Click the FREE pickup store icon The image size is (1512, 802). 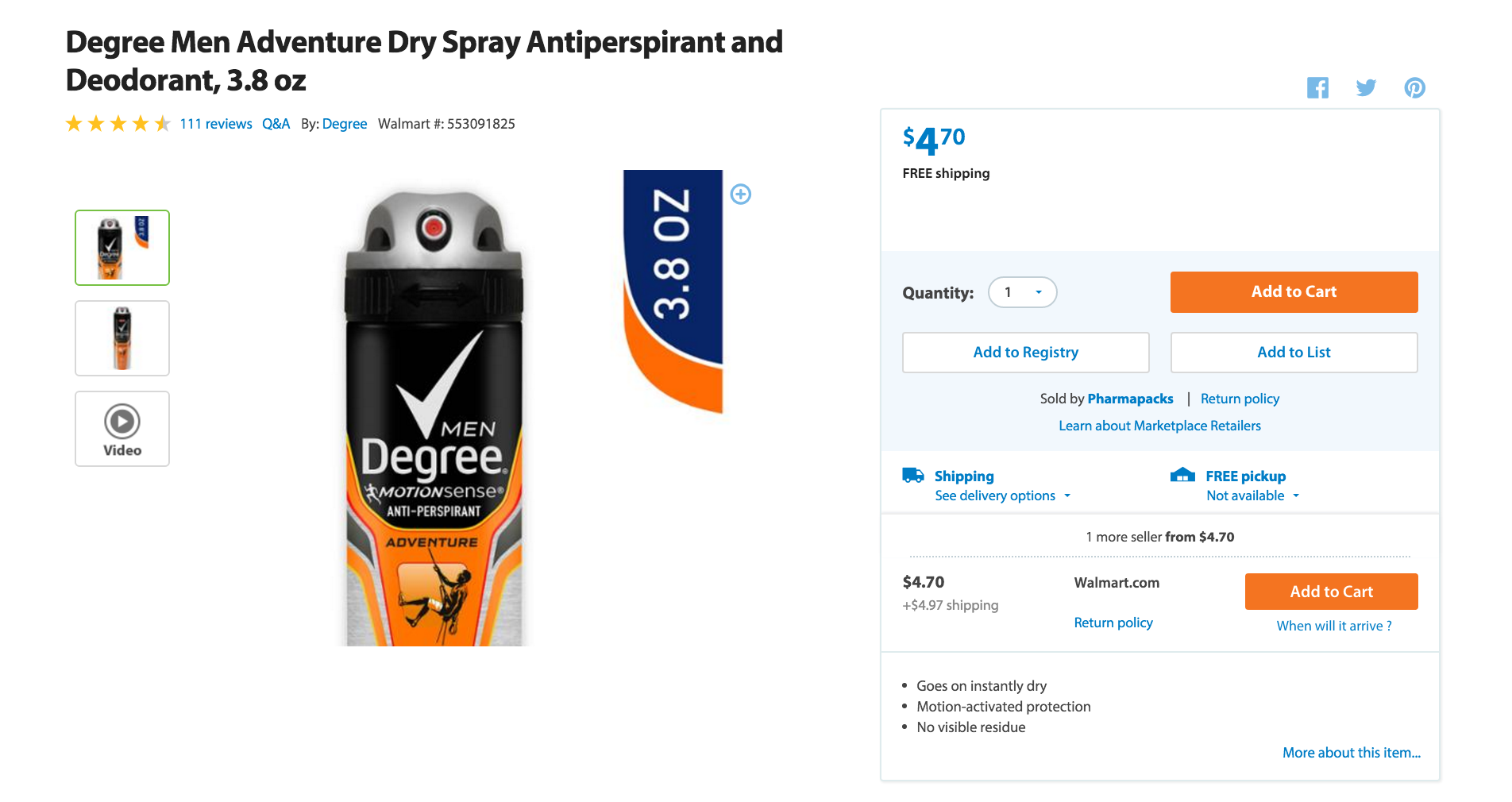1182,475
